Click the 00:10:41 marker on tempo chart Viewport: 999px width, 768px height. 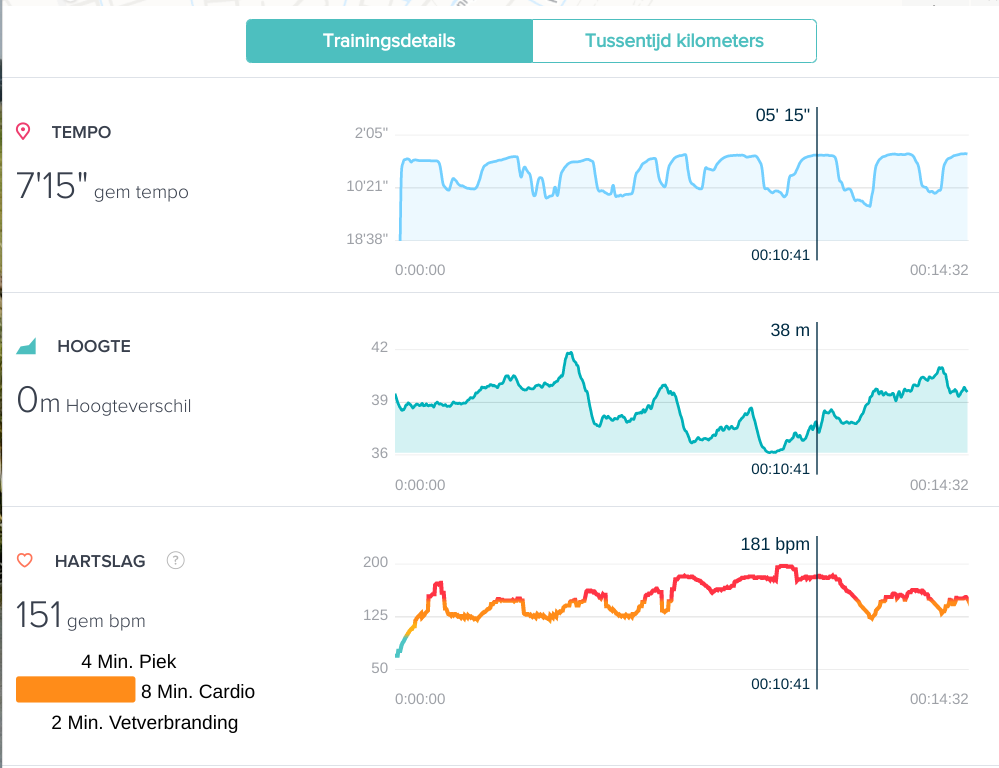tap(780, 254)
